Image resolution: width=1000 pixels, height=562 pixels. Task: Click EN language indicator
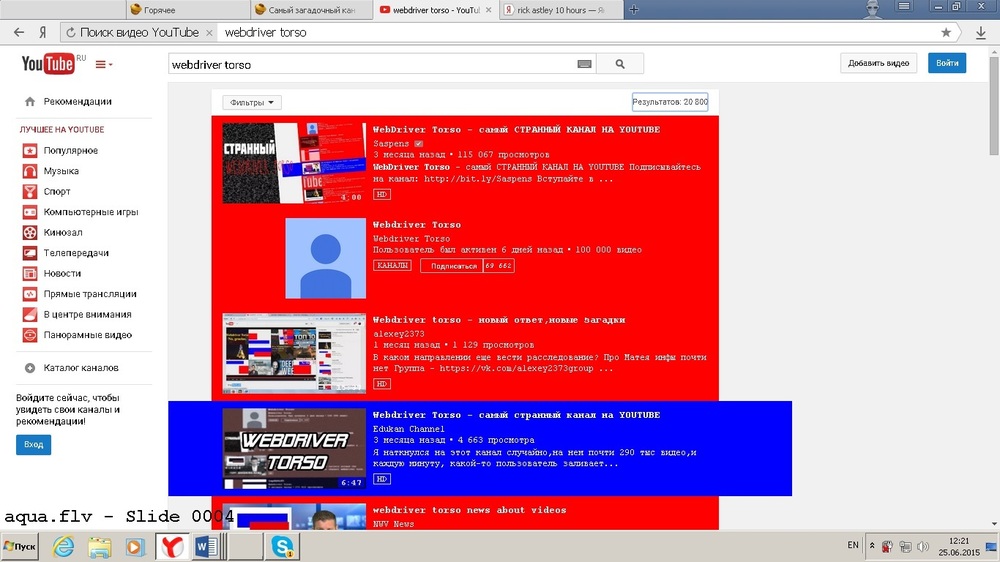click(853, 545)
